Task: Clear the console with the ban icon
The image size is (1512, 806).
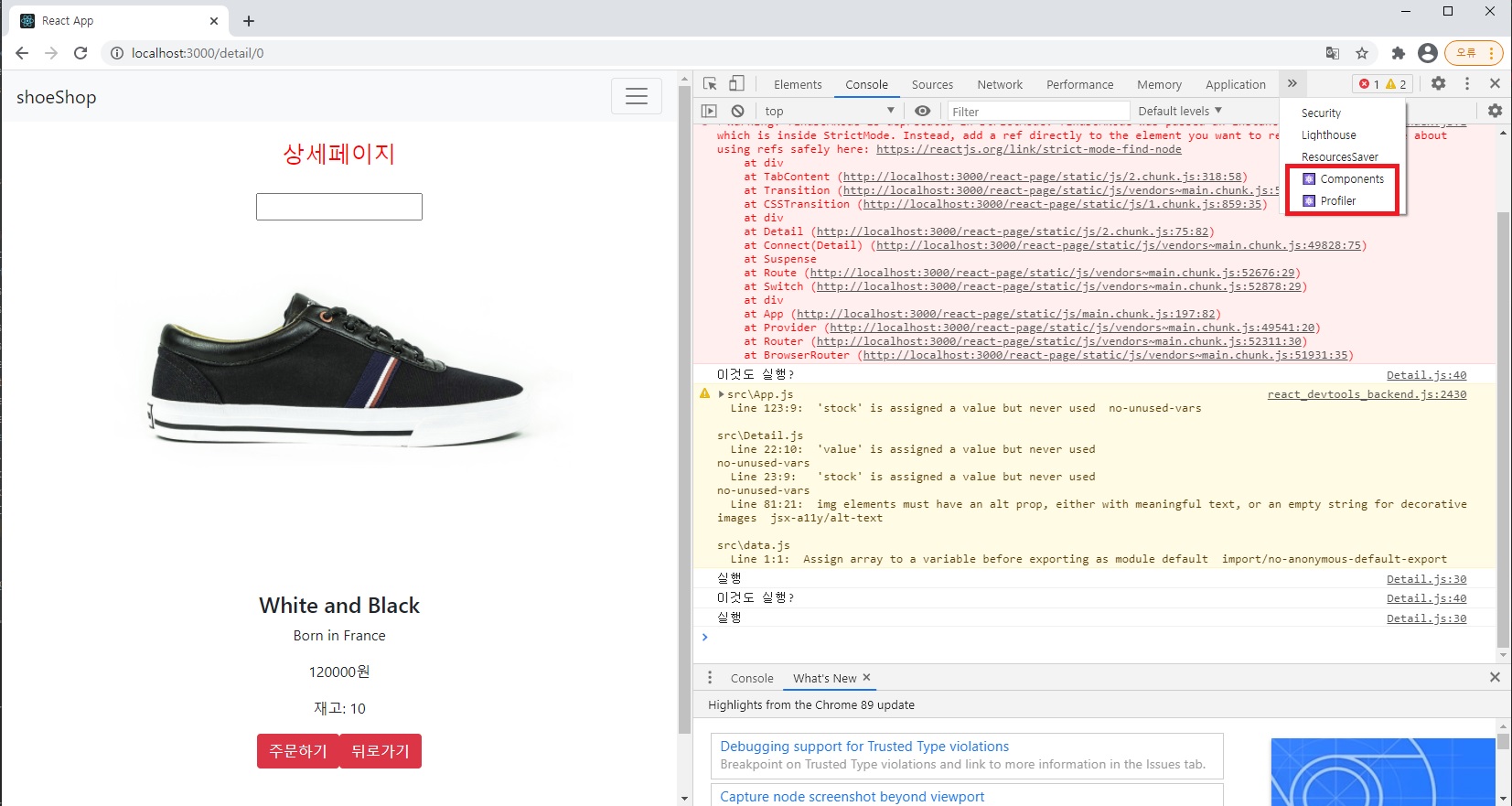Action: point(737,111)
